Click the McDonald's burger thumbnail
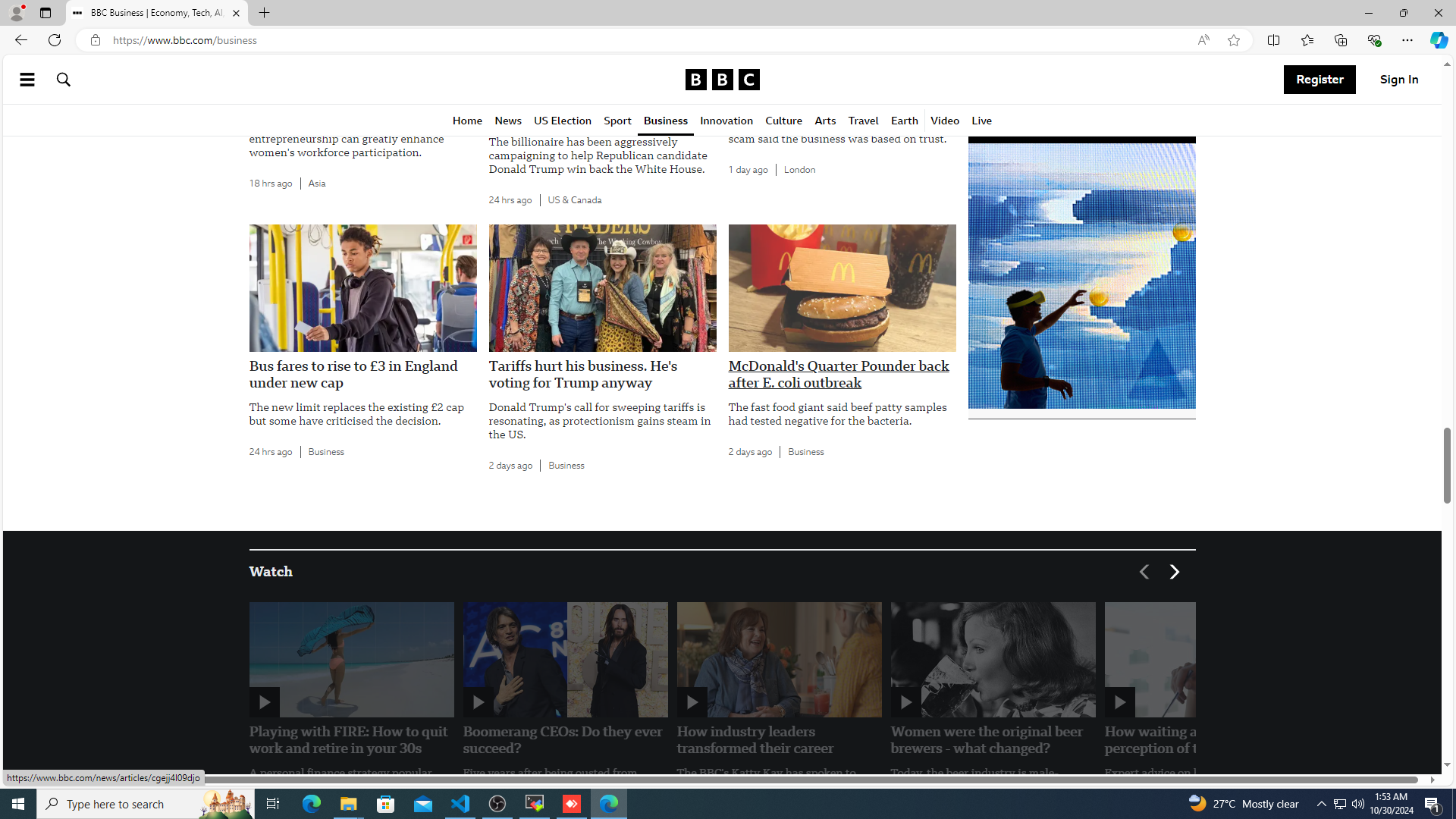1456x819 pixels. (843, 288)
